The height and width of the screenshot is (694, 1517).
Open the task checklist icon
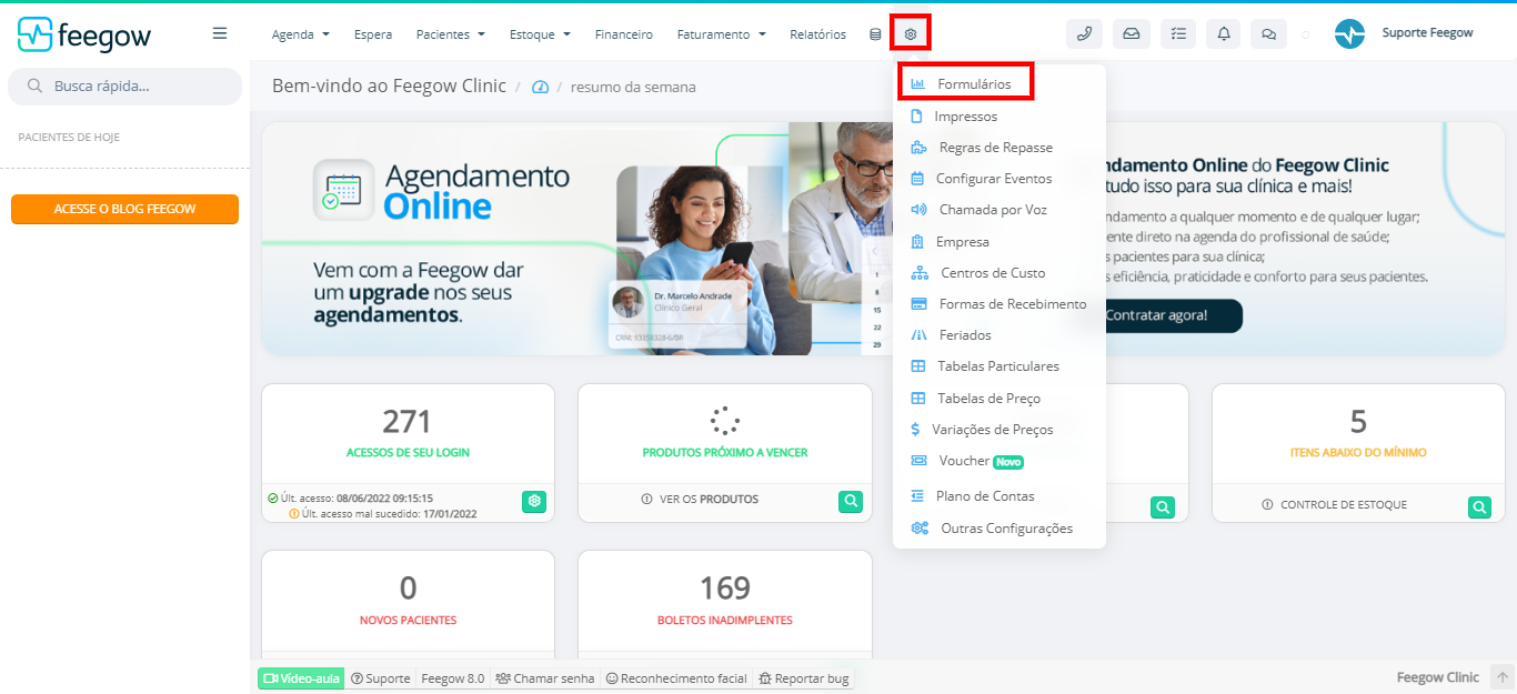pyautogui.click(x=1178, y=34)
